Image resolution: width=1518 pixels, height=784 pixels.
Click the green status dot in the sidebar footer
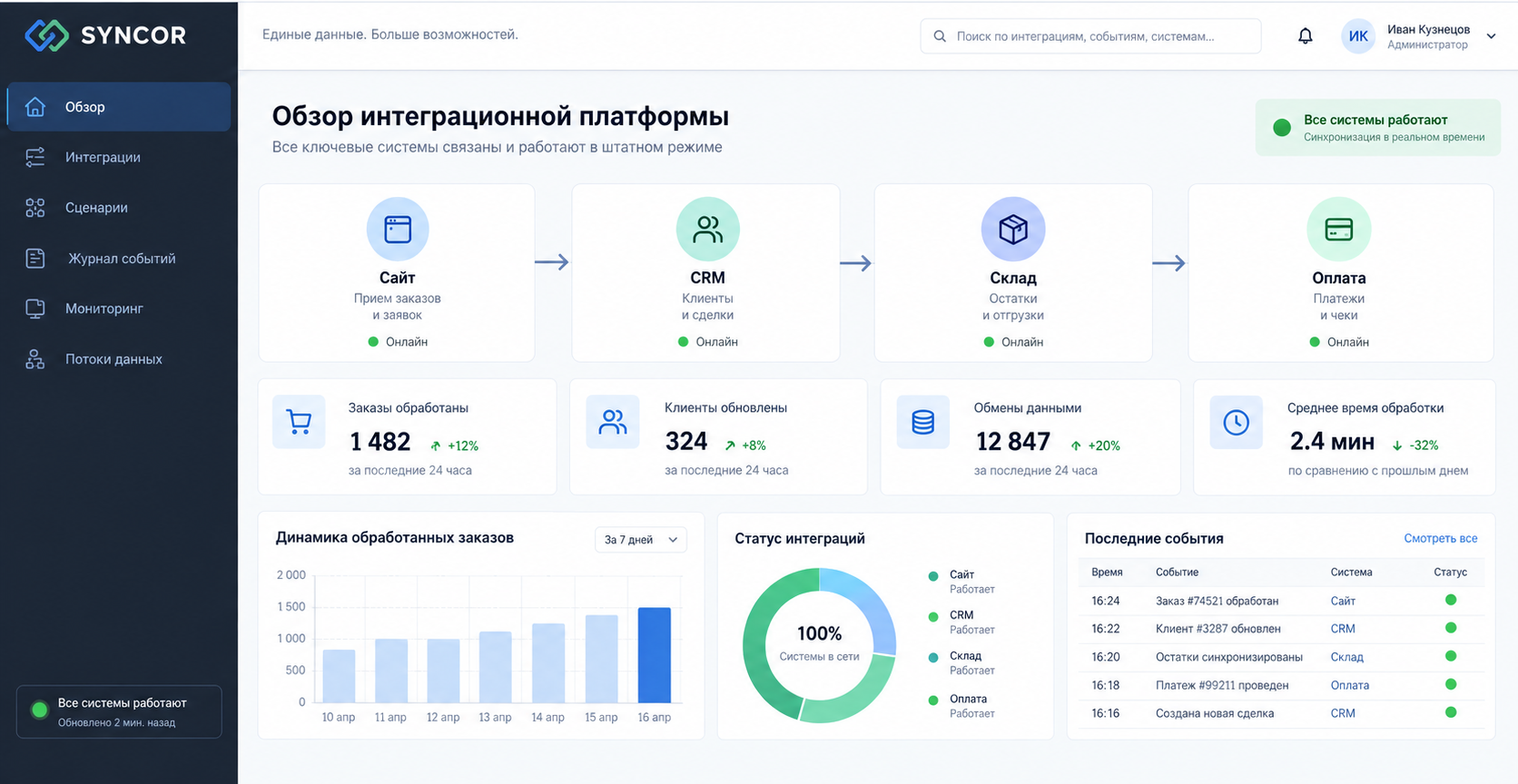pyautogui.click(x=39, y=710)
